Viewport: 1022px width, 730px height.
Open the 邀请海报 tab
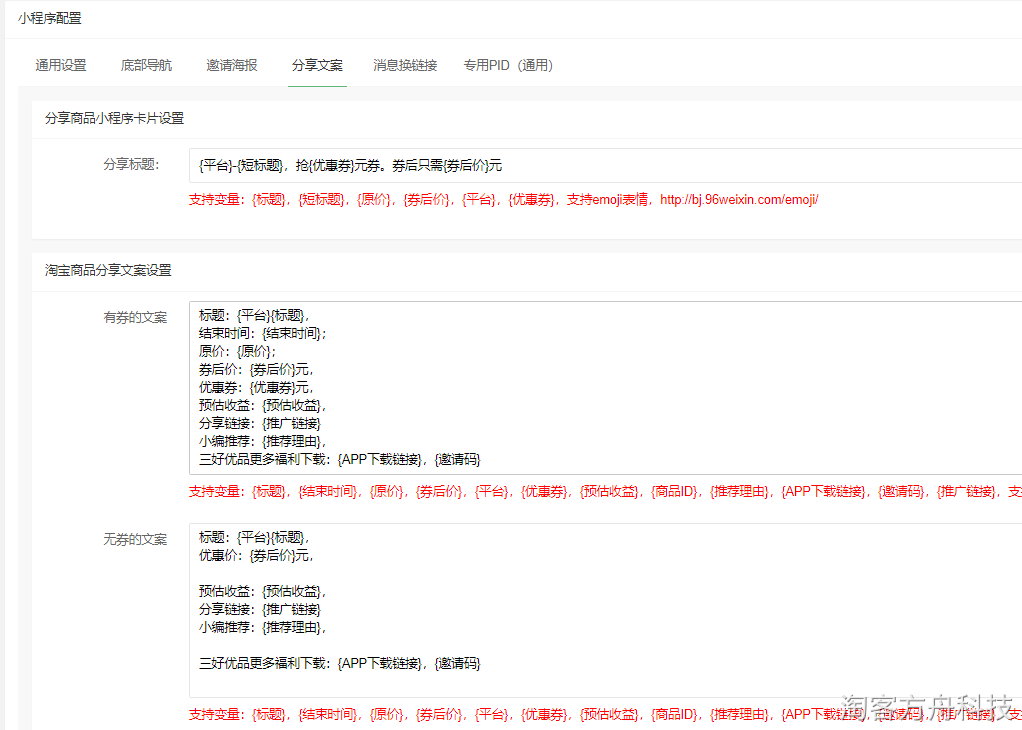232,65
